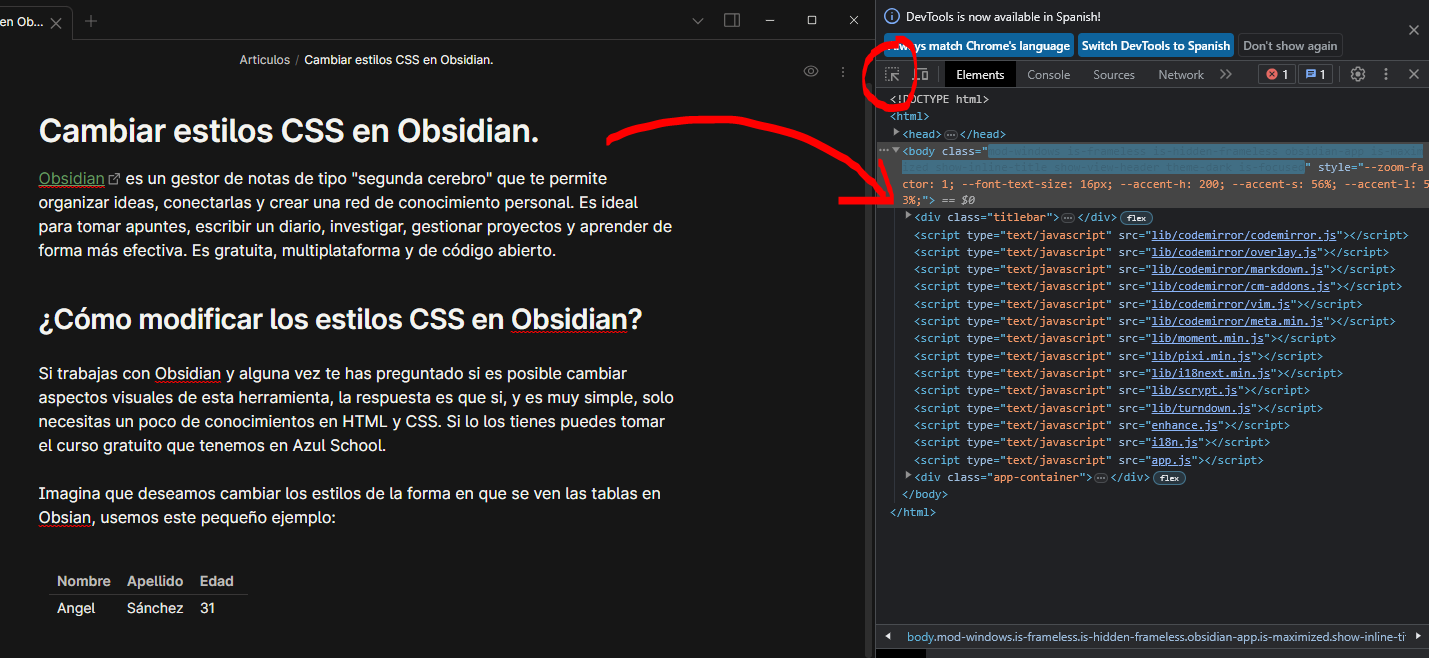
Task: Open the Obsidian link in the article
Action: tap(71, 178)
